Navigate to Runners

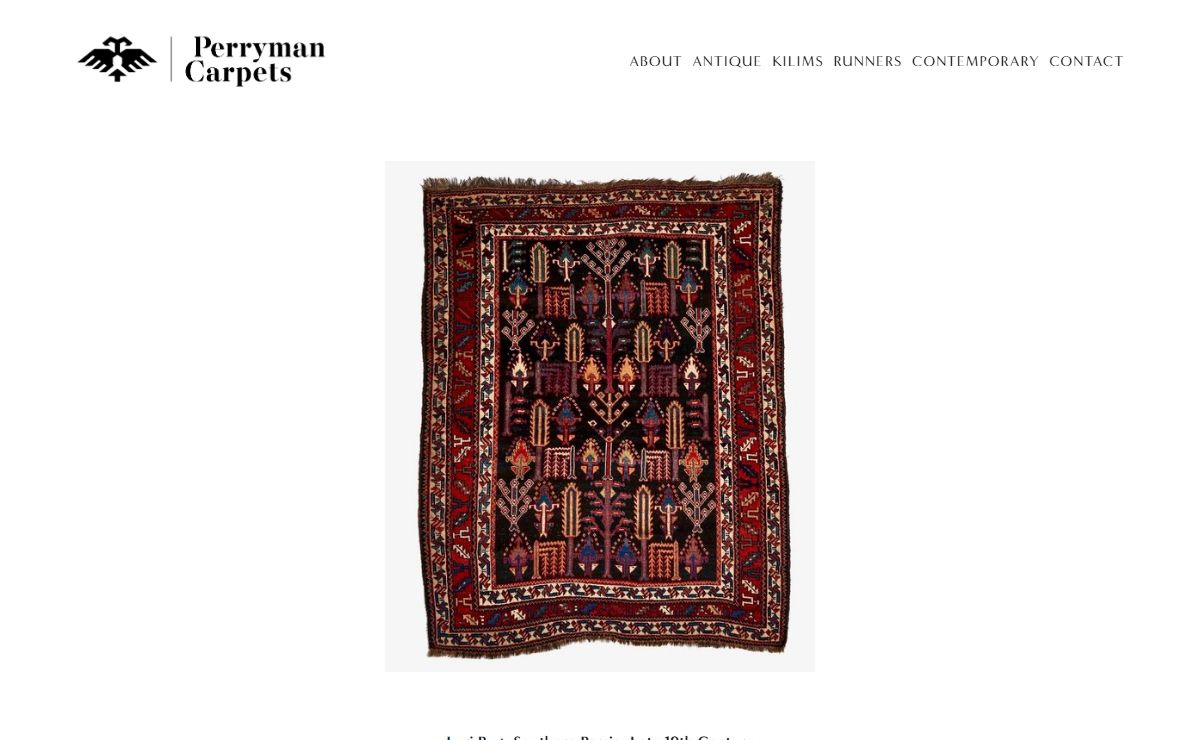point(867,62)
